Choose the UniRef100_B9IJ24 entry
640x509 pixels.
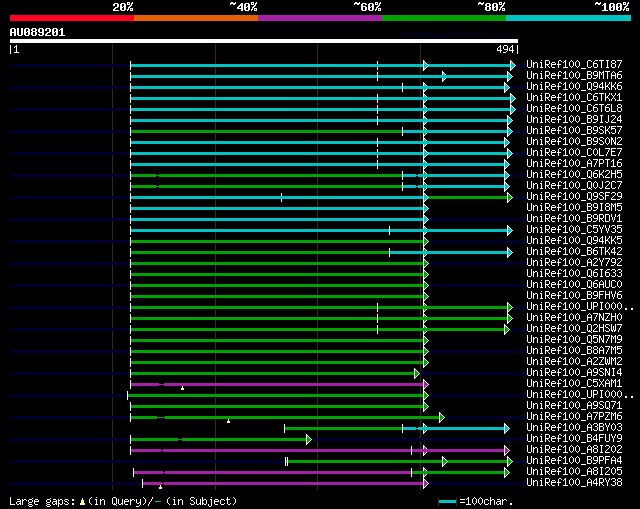tap(574, 120)
